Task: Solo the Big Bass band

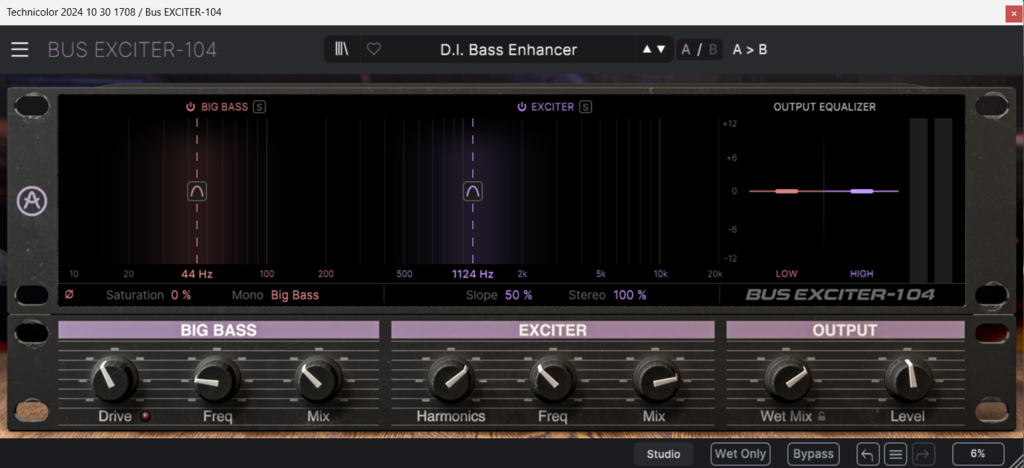Action: [259, 107]
